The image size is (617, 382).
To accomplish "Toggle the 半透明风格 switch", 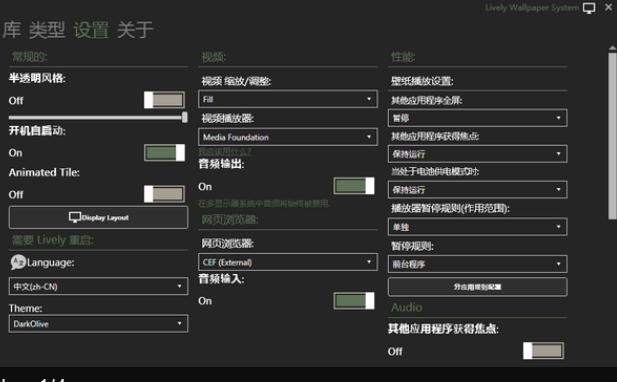I will (x=164, y=100).
